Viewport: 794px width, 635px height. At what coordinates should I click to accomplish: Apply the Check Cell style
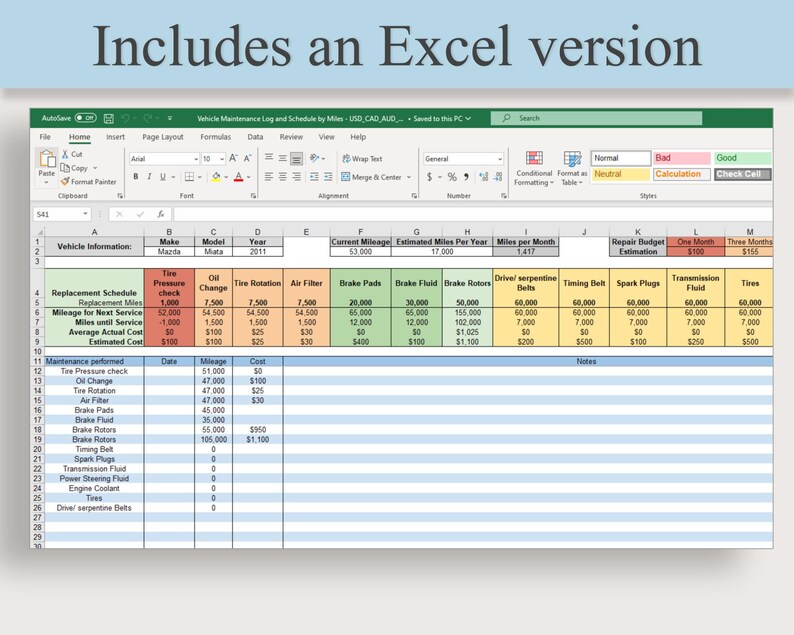tap(742, 174)
